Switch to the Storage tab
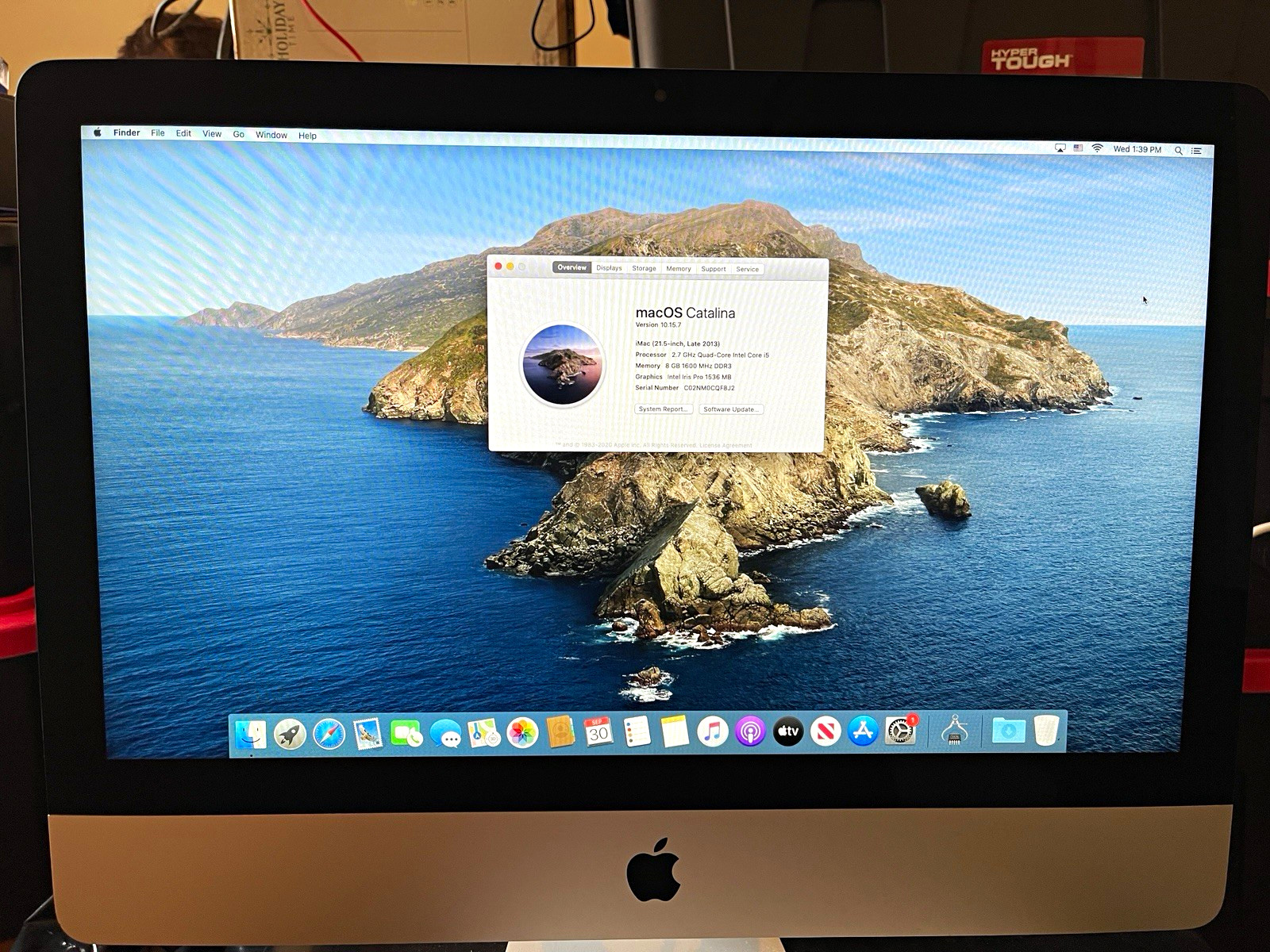 [644, 268]
